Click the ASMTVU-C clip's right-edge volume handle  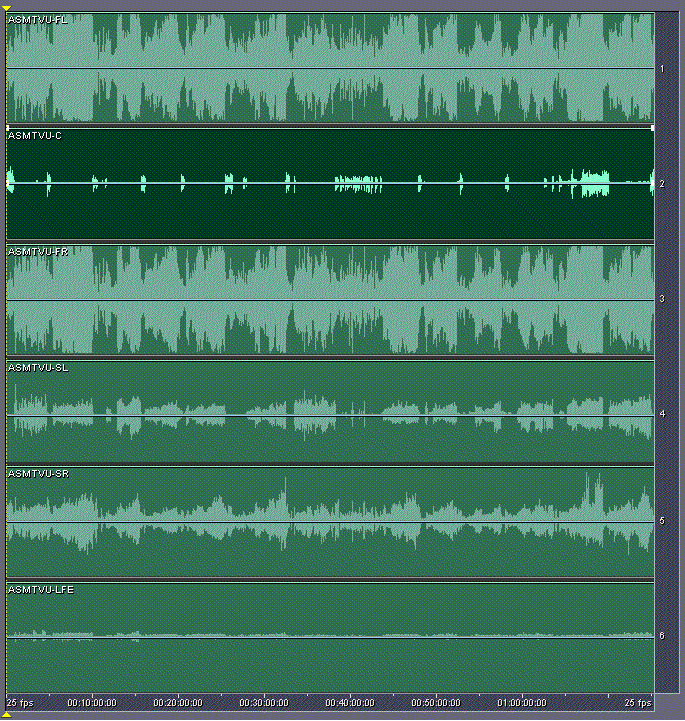pyautogui.click(x=653, y=183)
